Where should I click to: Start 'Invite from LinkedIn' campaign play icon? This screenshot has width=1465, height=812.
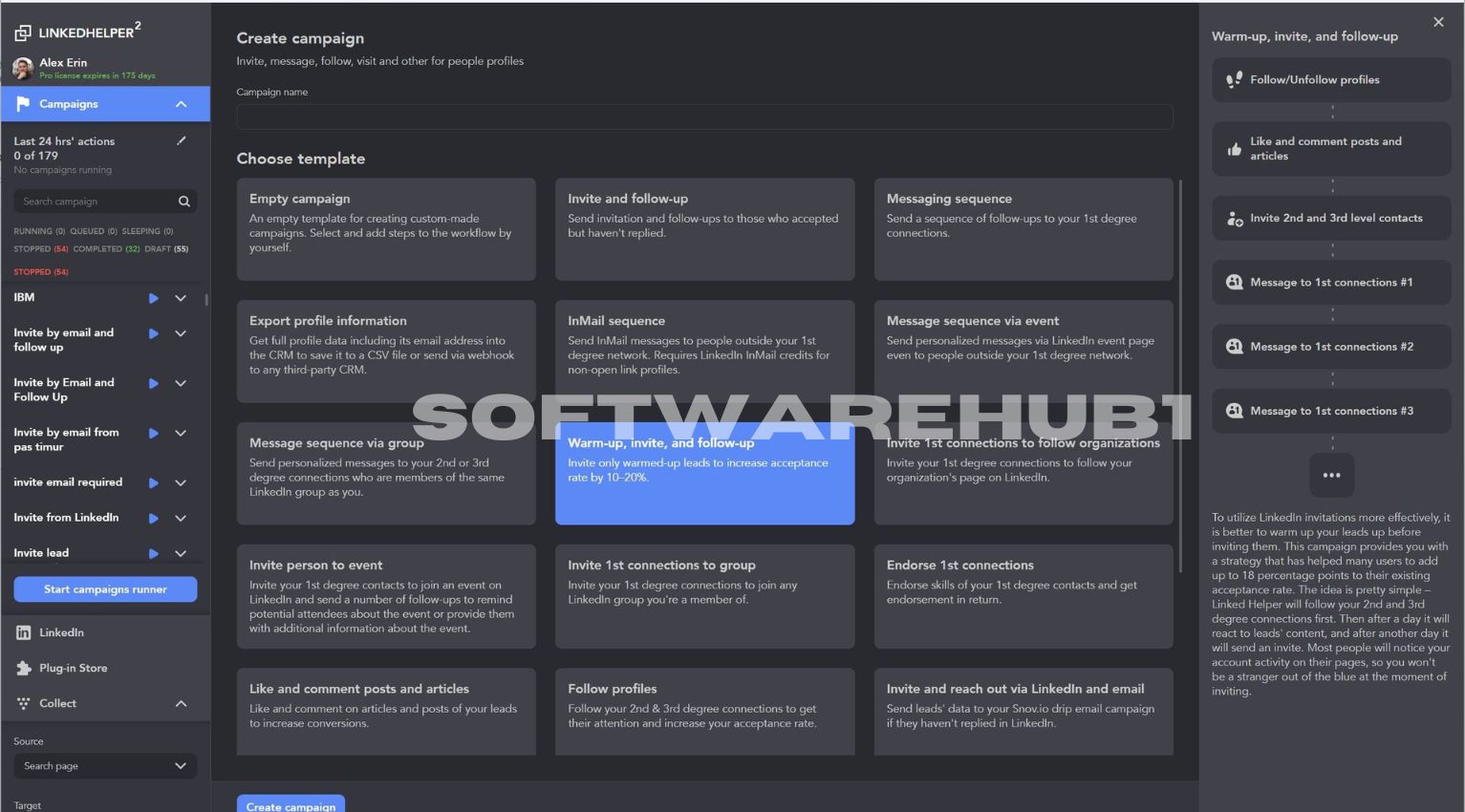(x=153, y=518)
